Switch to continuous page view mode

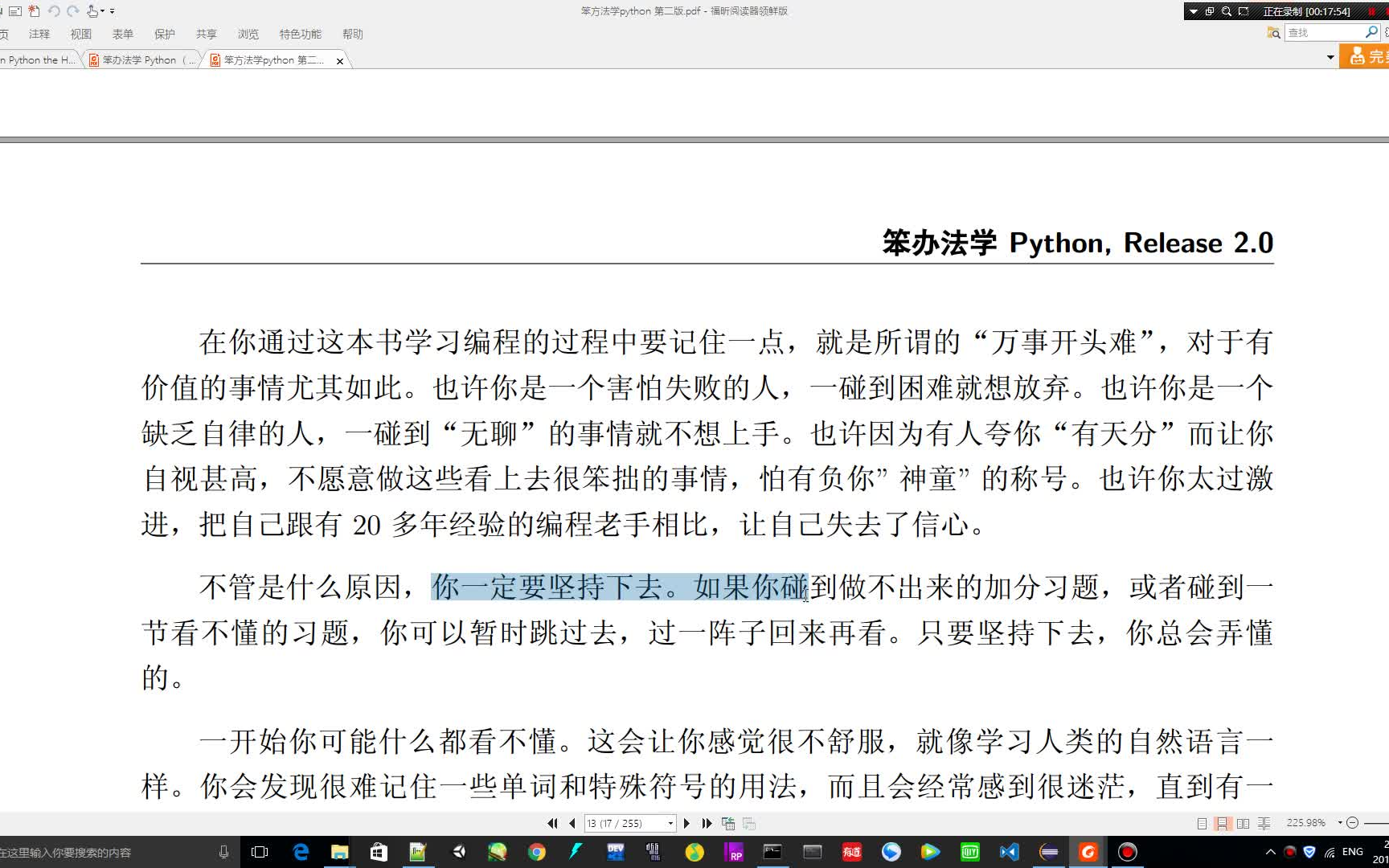point(1223,823)
